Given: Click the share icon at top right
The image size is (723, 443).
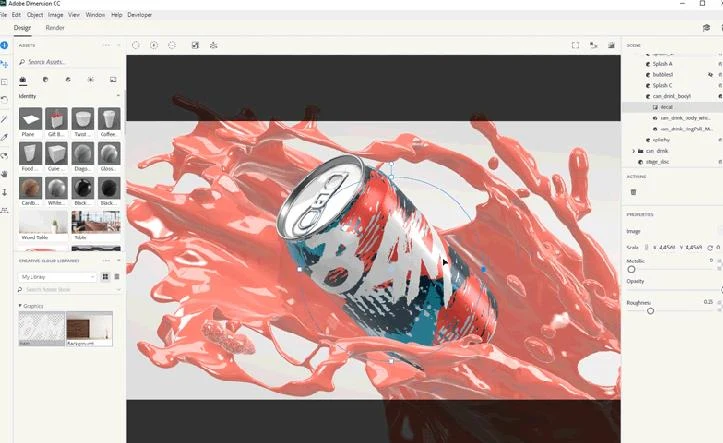Looking at the screenshot, I should pos(706,28).
